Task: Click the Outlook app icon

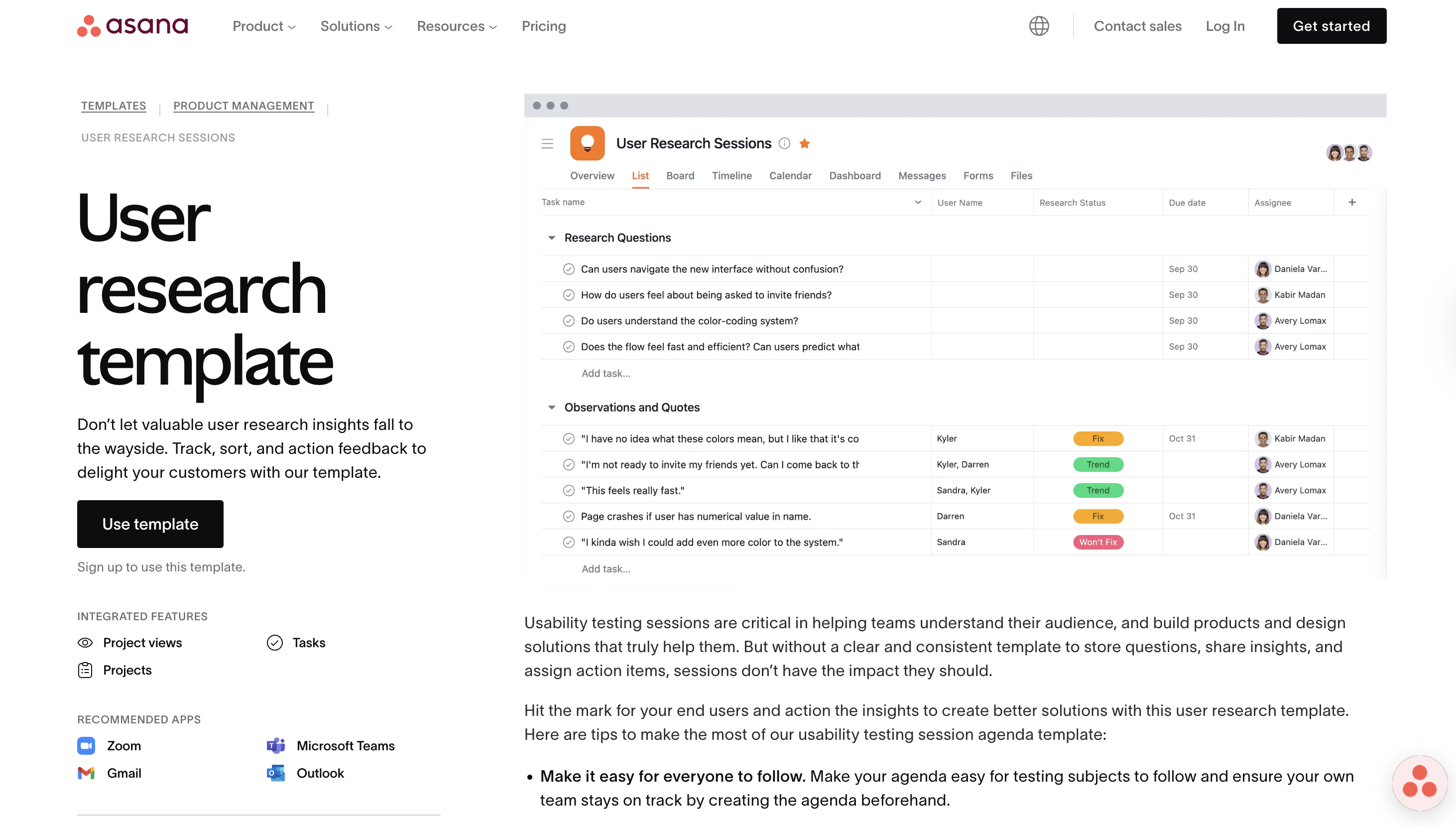Action: (x=276, y=773)
